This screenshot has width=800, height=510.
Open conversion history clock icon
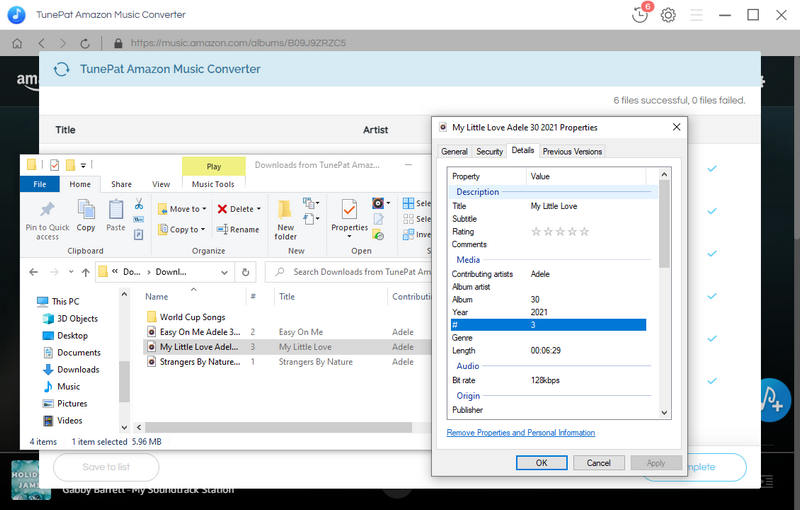pos(640,15)
